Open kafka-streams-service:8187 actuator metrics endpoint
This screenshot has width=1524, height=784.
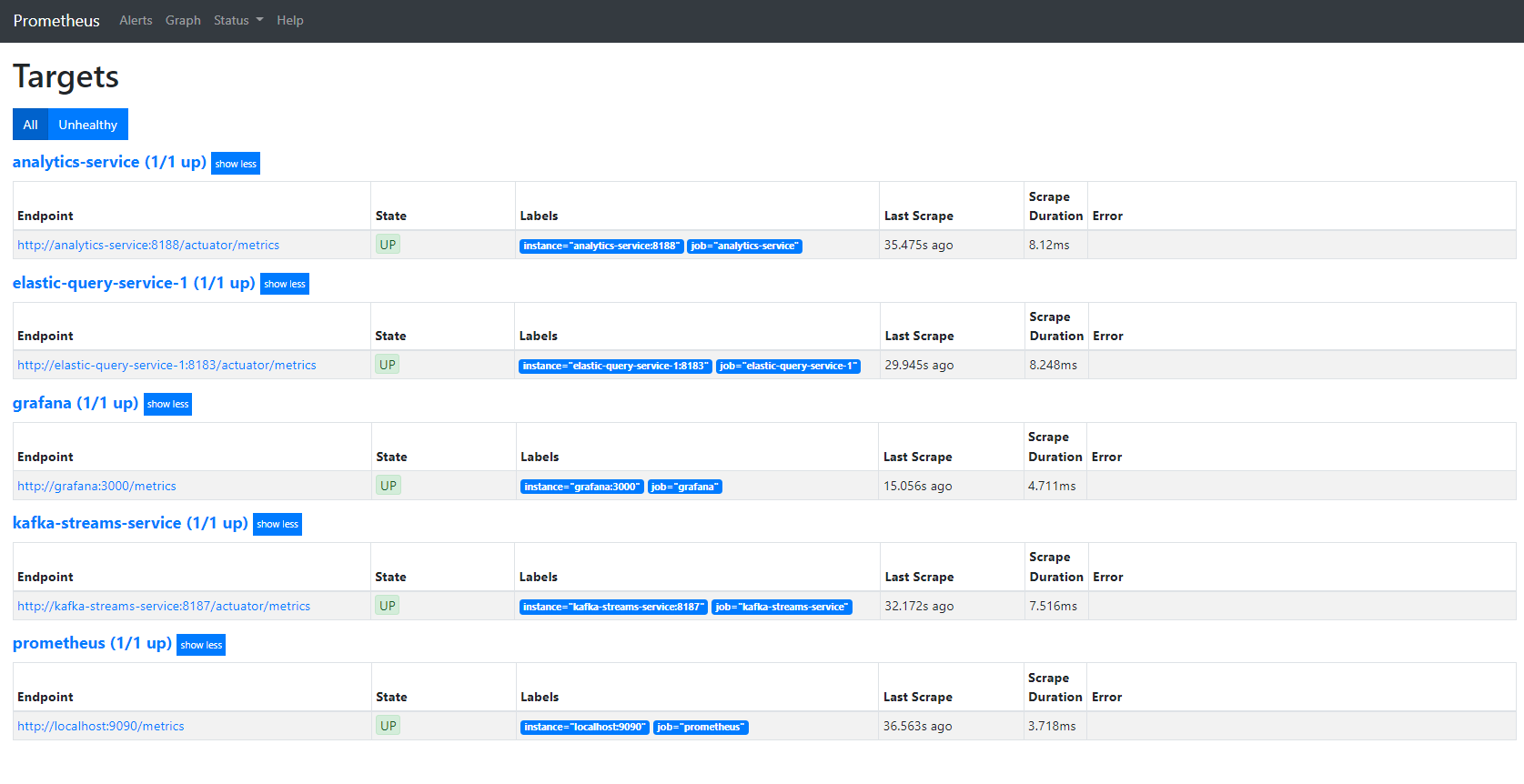(164, 606)
